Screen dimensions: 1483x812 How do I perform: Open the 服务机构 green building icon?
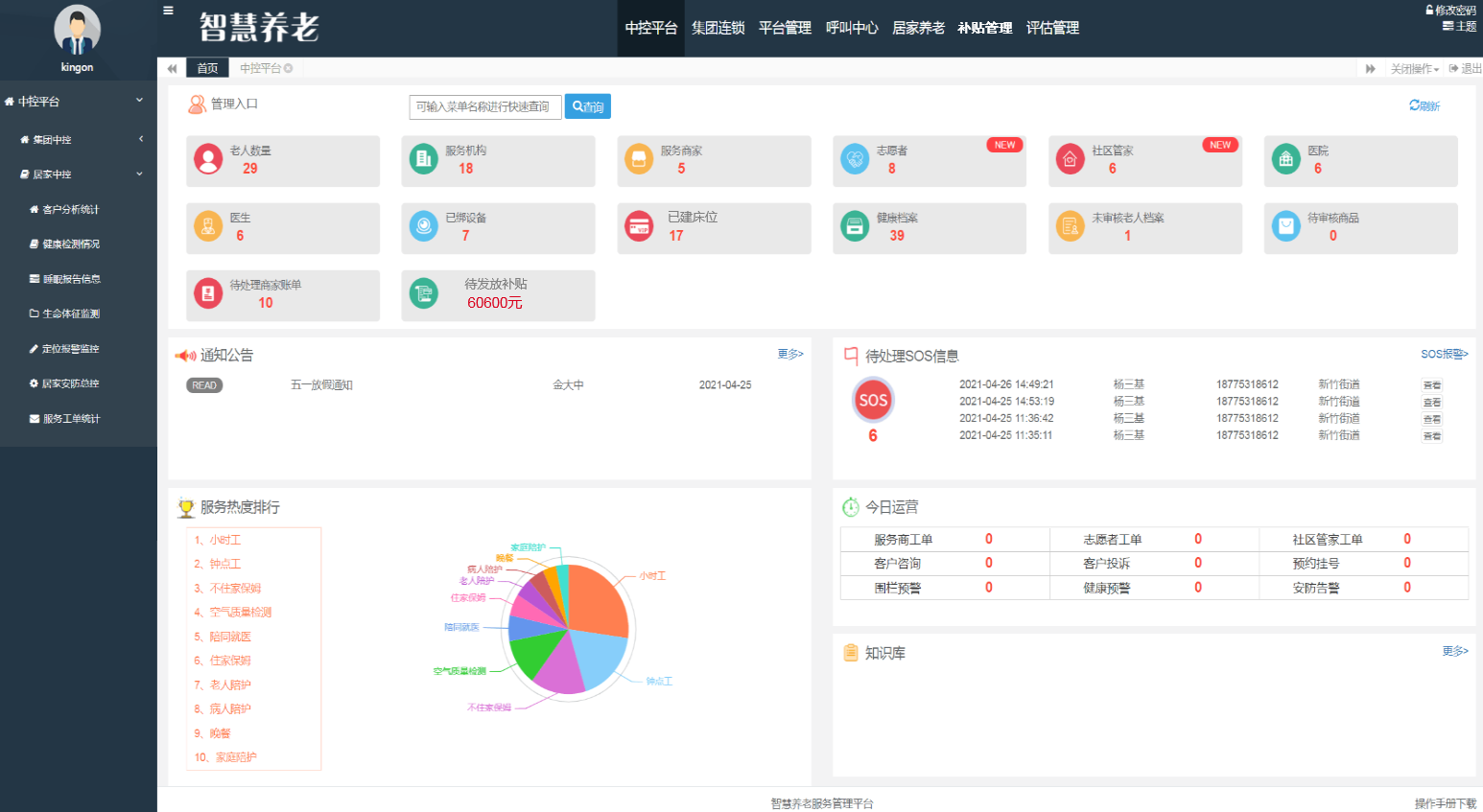click(x=423, y=159)
